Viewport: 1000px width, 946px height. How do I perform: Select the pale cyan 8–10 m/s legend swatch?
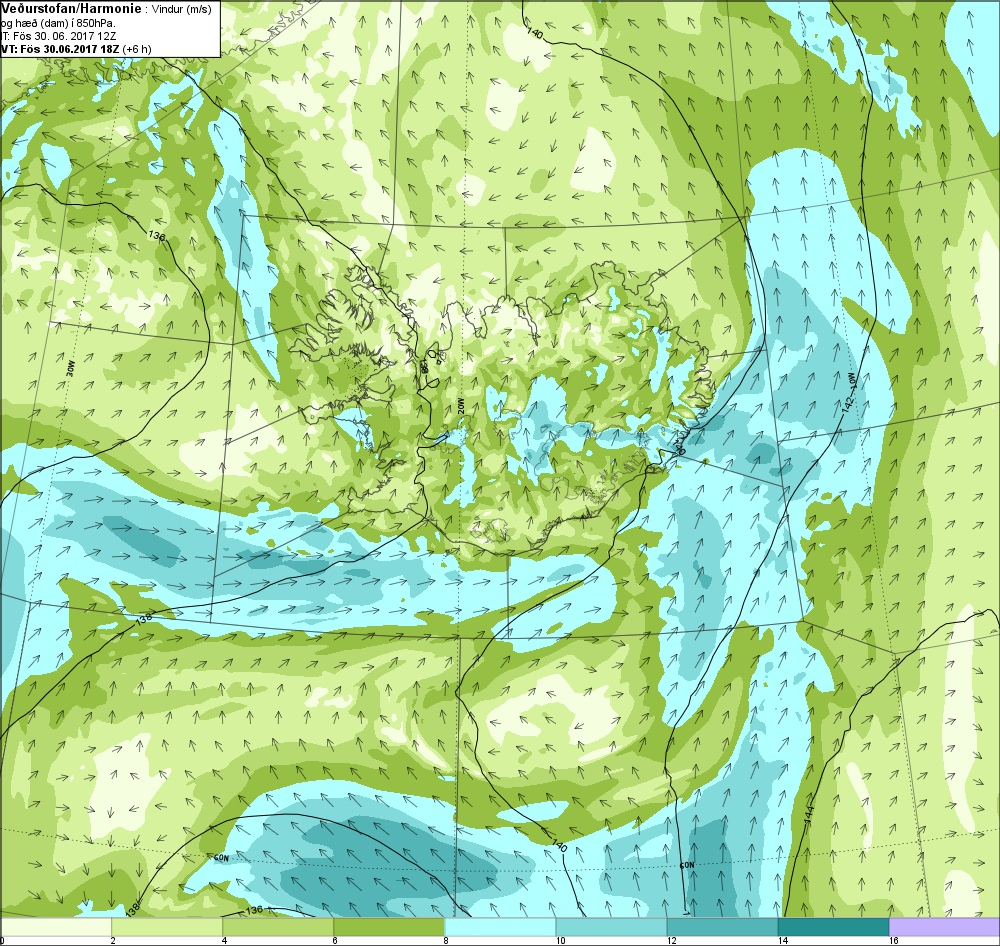point(499,926)
